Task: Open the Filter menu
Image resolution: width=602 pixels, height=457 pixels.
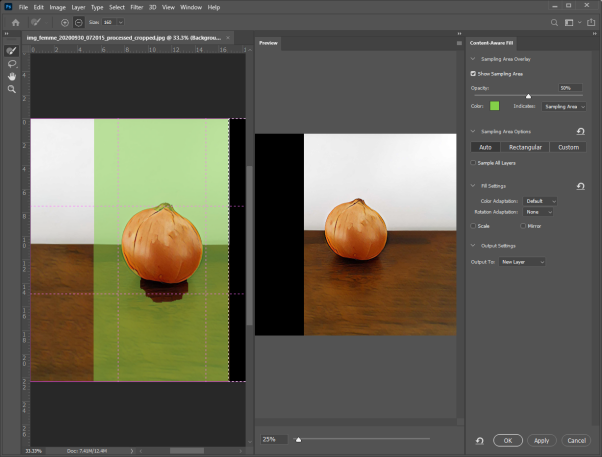Action: pyautogui.click(x=137, y=7)
